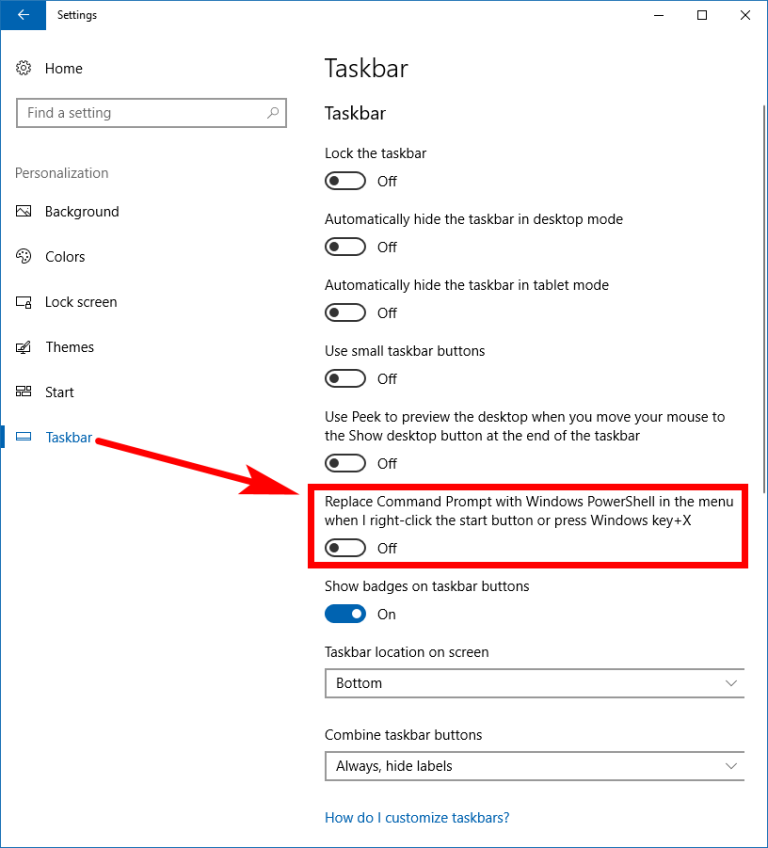Open Combine taskbar buttons dropdown
Screen dimensions: 768x848
tap(534, 766)
